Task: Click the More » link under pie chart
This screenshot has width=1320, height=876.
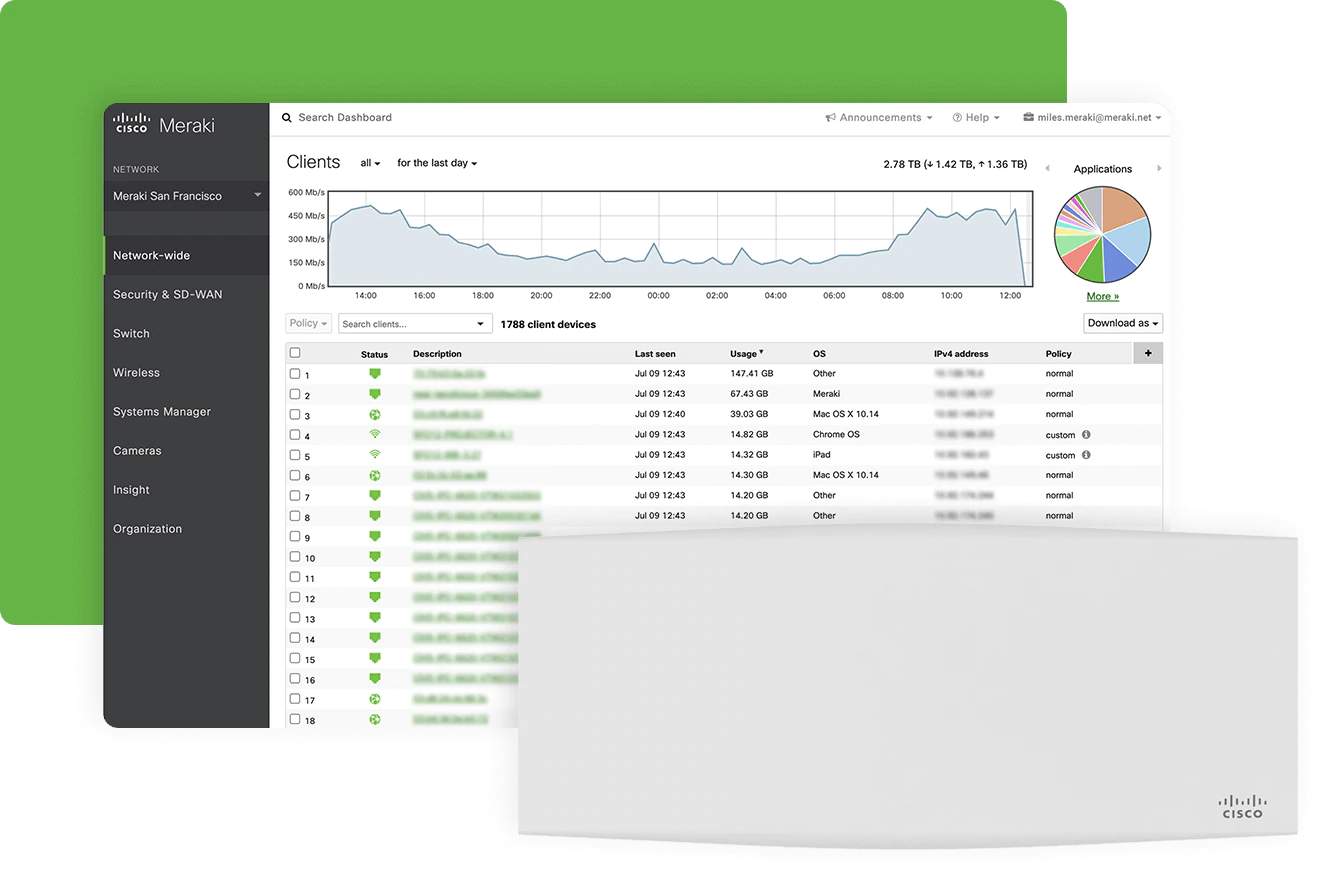Action: pos(1103,297)
